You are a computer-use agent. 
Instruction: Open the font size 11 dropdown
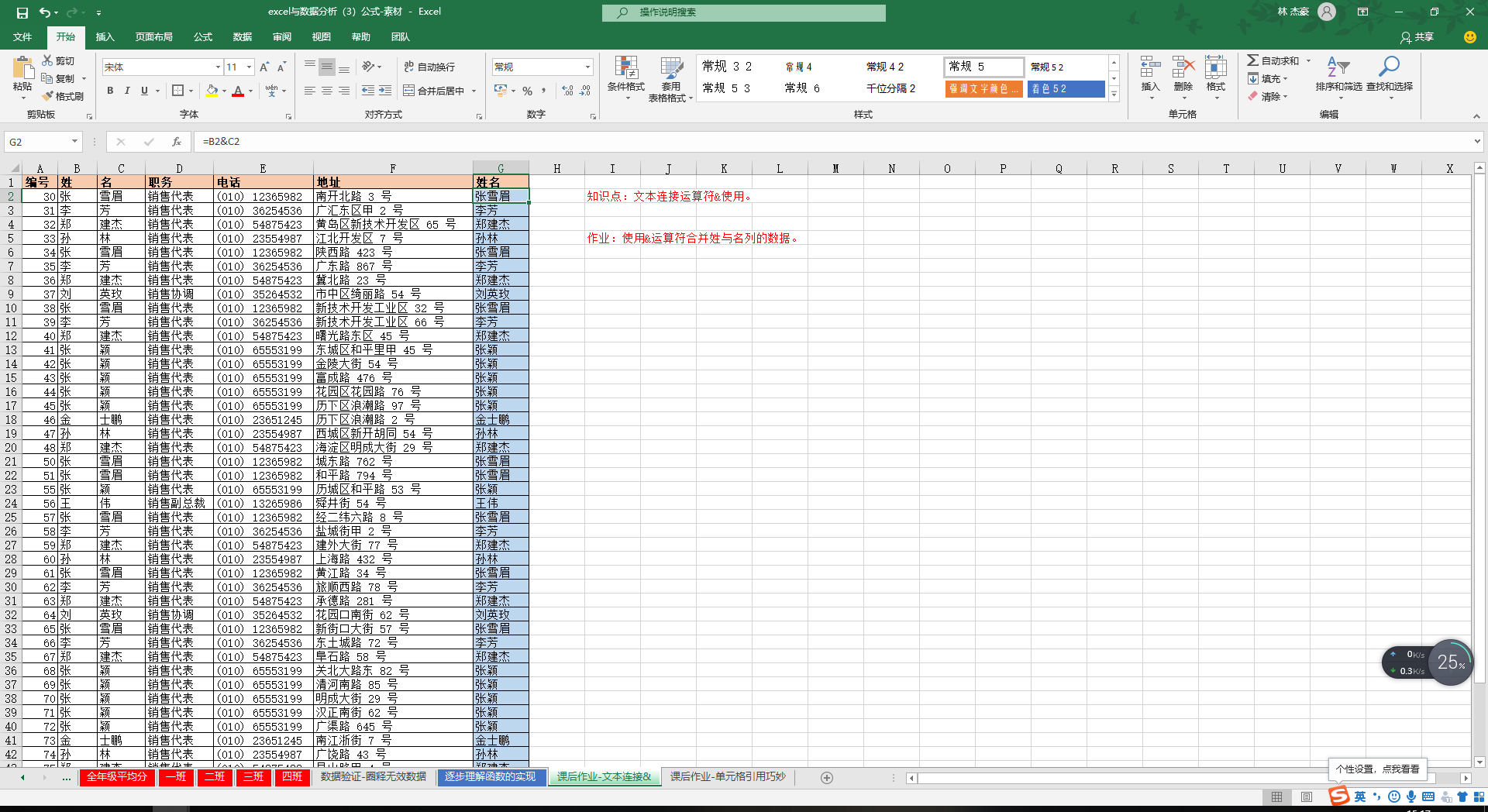[249, 67]
